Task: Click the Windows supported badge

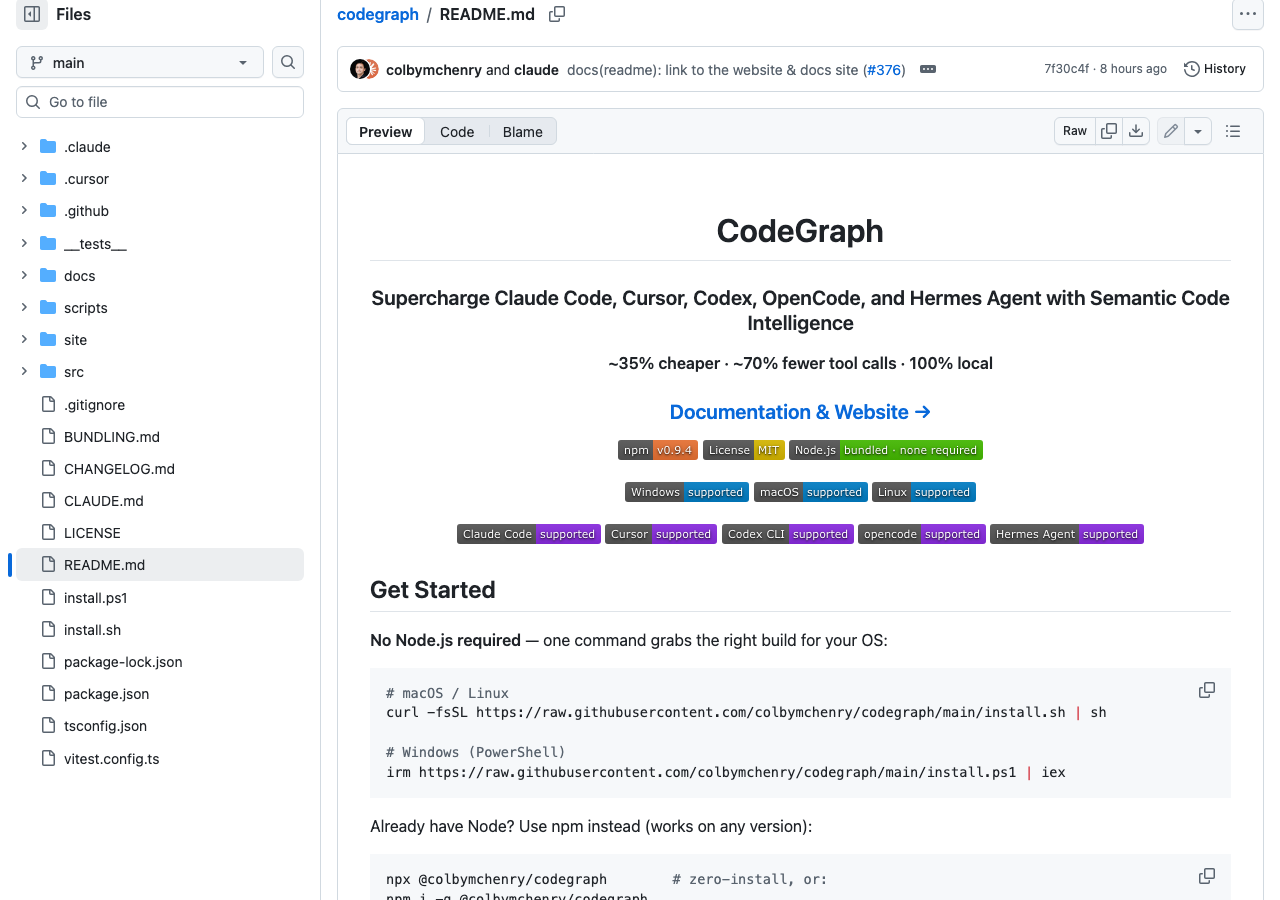Action: click(x=687, y=492)
